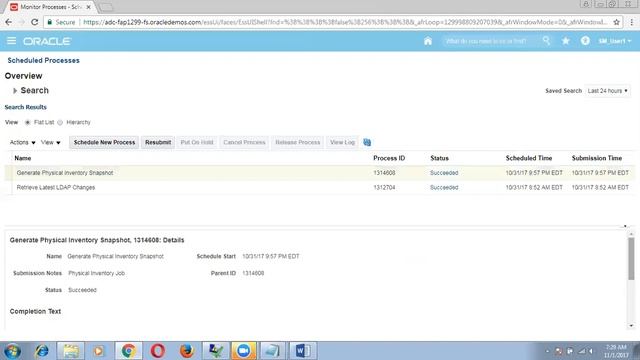Sort by the Name column header

tap(22, 158)
